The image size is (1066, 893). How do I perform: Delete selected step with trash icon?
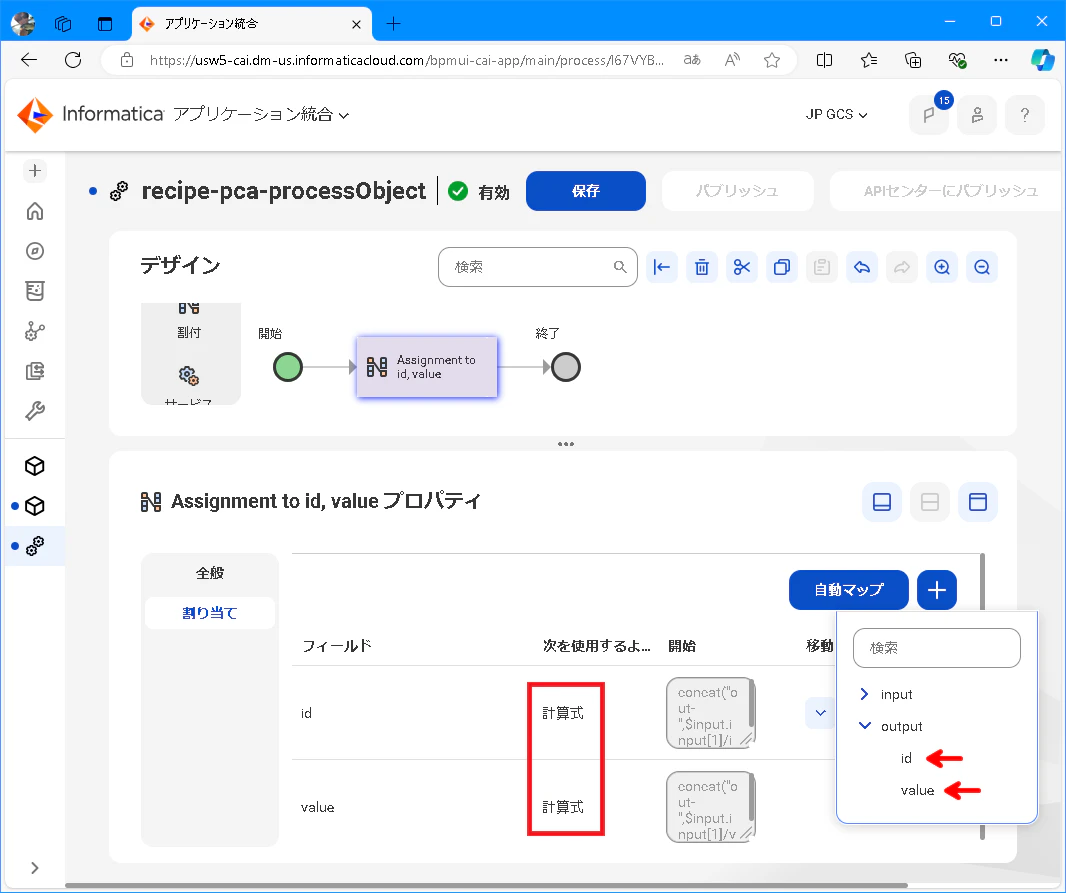pos(702,267)
